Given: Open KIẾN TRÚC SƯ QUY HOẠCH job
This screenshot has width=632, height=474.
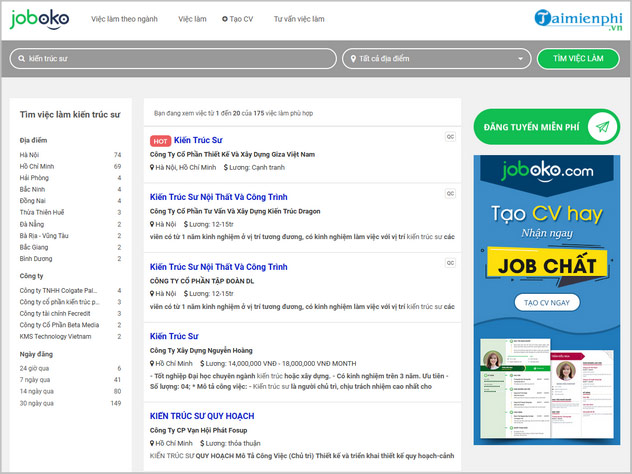Looking at the screenshot, I should pyautogui.click(x=202, y=416).
